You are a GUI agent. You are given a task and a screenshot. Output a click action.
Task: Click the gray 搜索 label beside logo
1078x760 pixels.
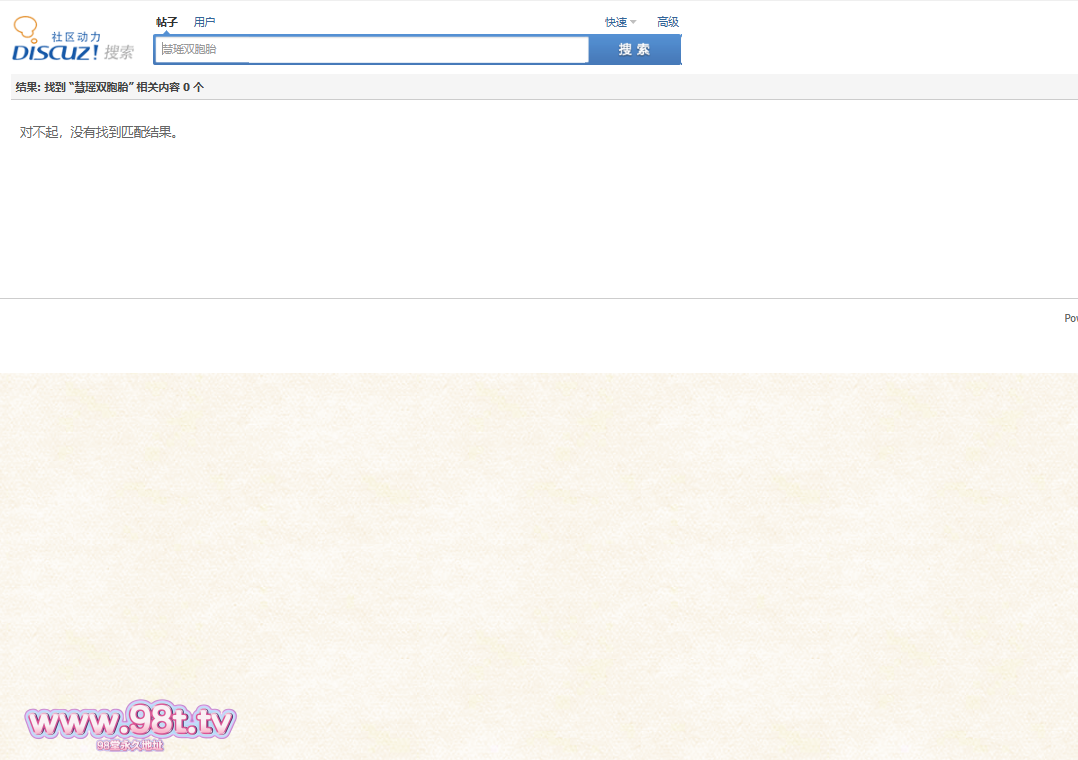point(119,53)
